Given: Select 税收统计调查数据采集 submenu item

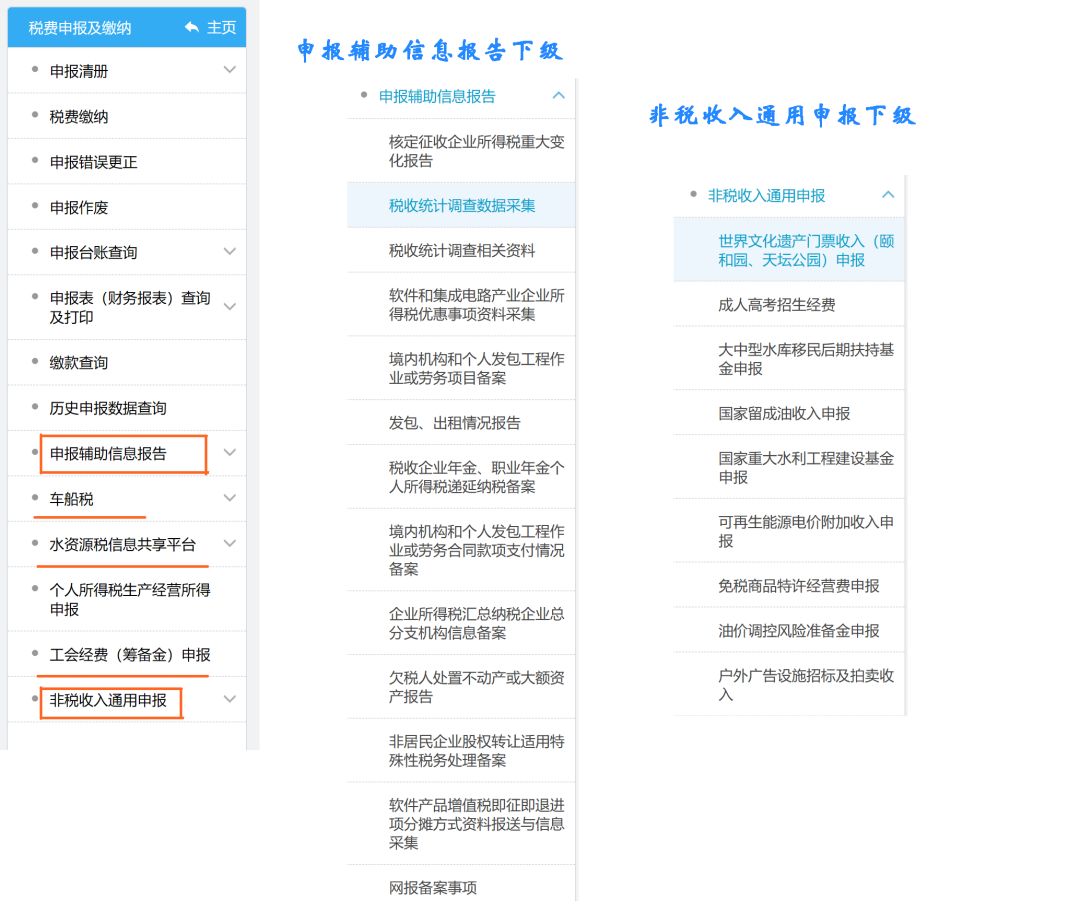Looking at the screenshot, I should 461,205.
